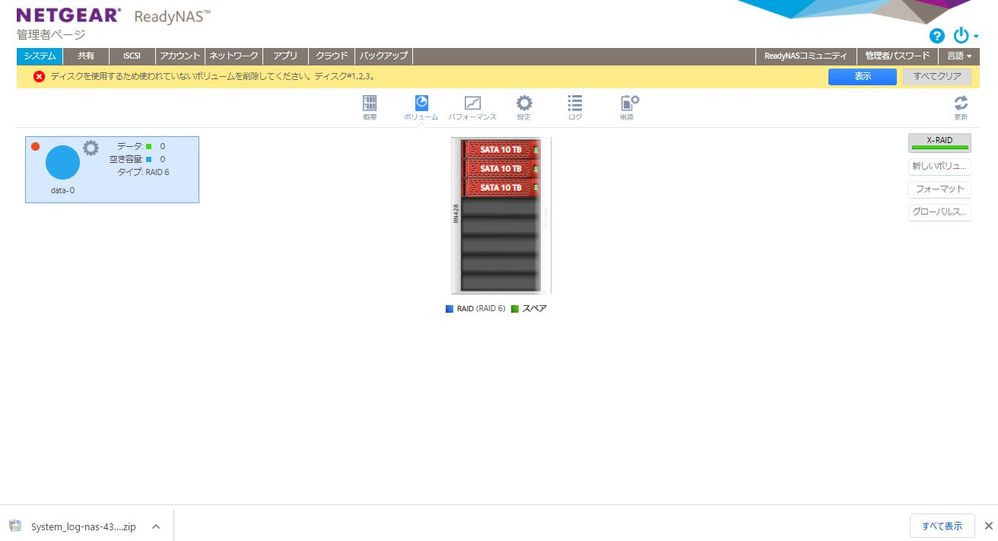Screen dimensions: 998x541
Task: Toggle the X-RAID button
Action: (x=939, y=143)
